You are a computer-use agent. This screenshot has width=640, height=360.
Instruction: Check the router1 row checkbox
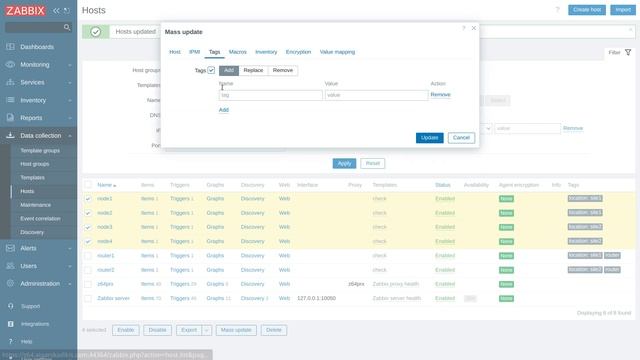pos(88,256)
